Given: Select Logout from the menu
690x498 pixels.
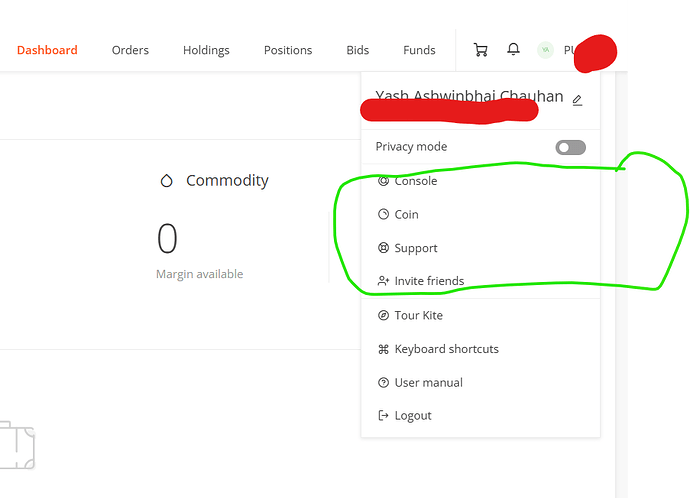Looking at the screenshot, I should pos(481,416).
